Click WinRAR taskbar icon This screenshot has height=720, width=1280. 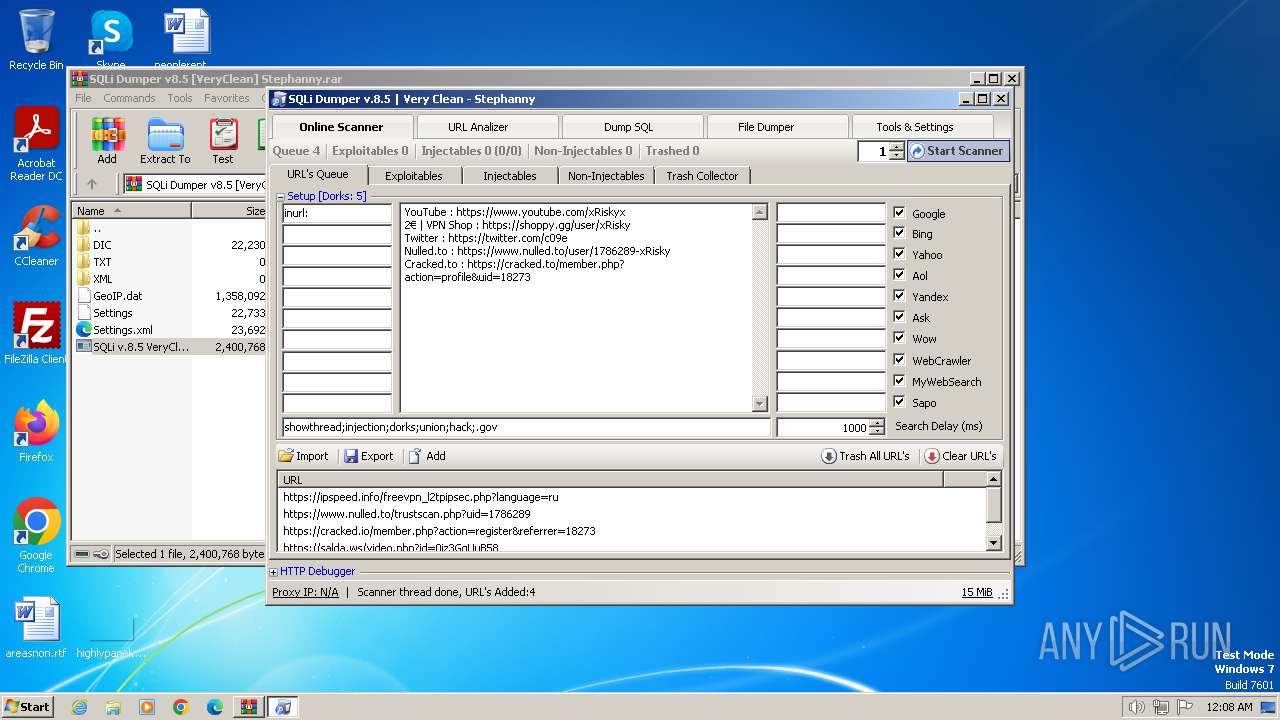coord(249,707)
